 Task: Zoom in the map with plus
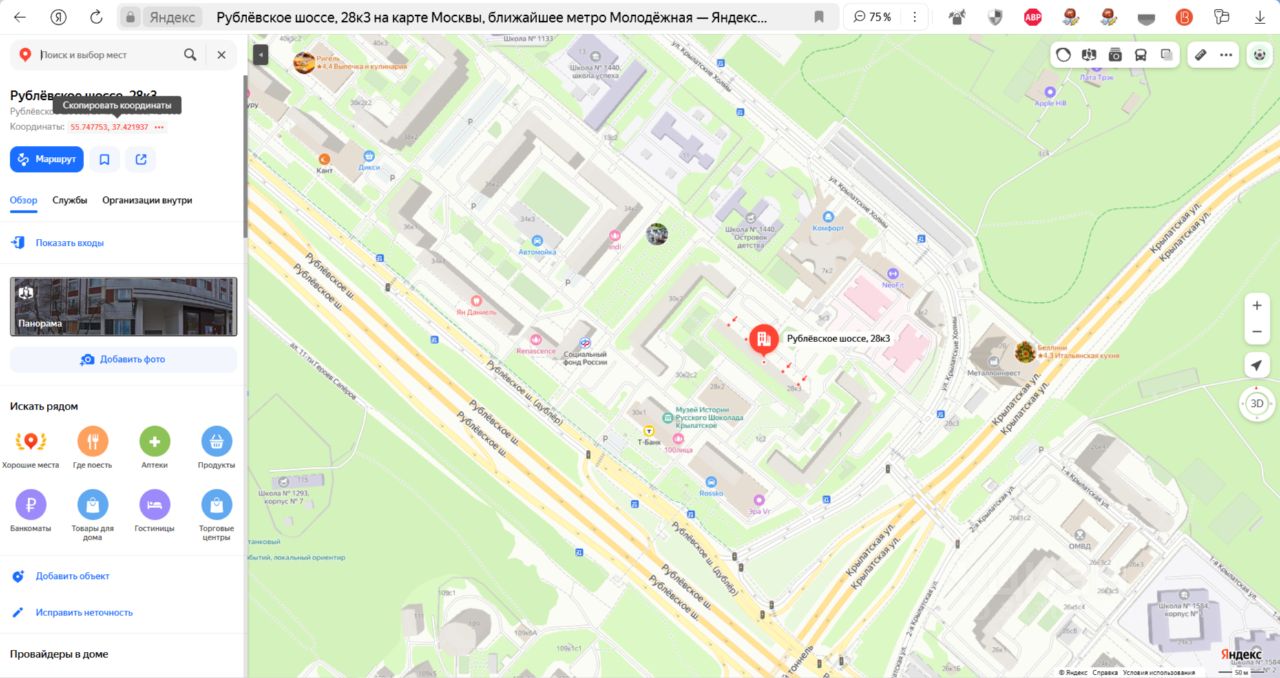[x=1257, y=306]
